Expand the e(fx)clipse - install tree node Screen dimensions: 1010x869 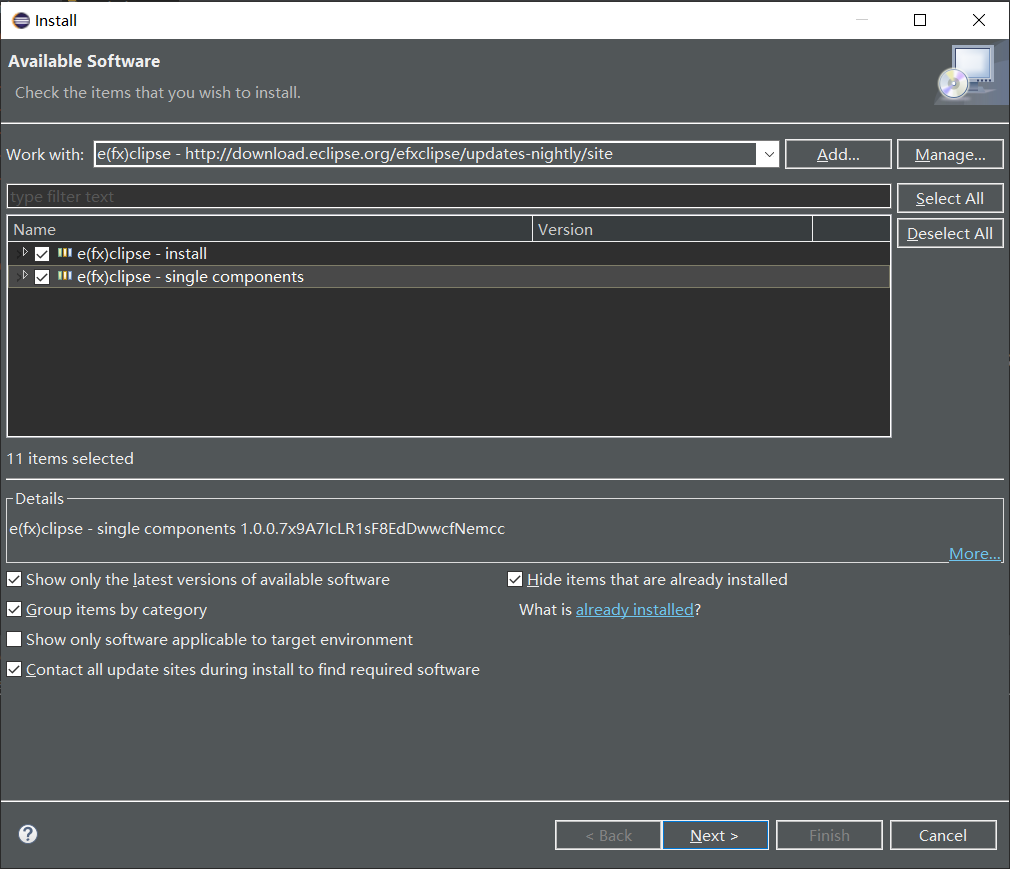pos(24,253)
